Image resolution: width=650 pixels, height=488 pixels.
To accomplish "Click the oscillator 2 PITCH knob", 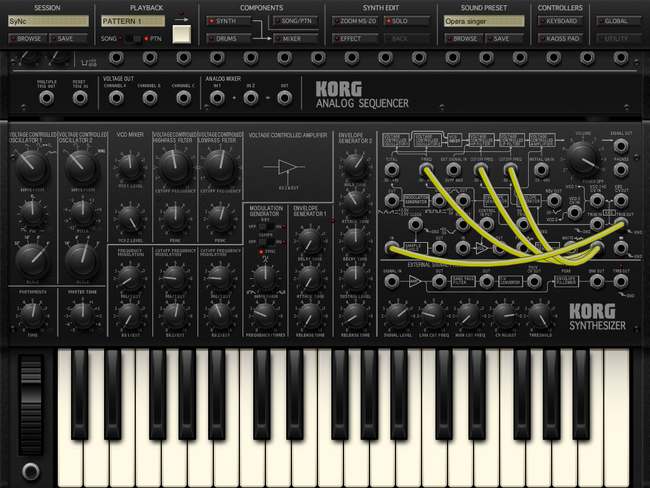I will (x=82, y=213).
